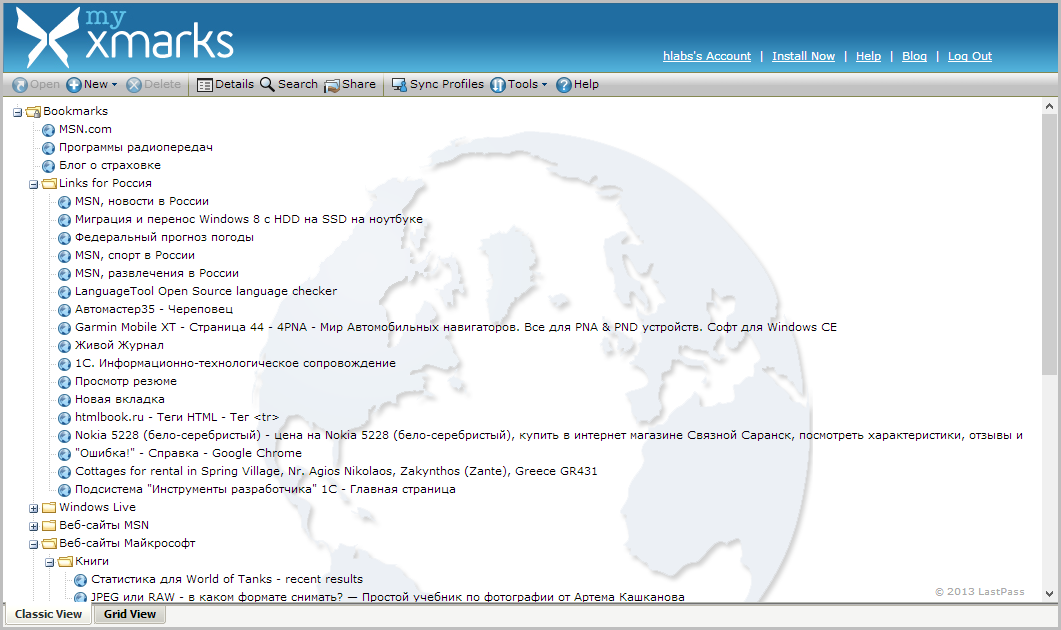
Task: Switch to Classic View tab
Action: [48, 614]
